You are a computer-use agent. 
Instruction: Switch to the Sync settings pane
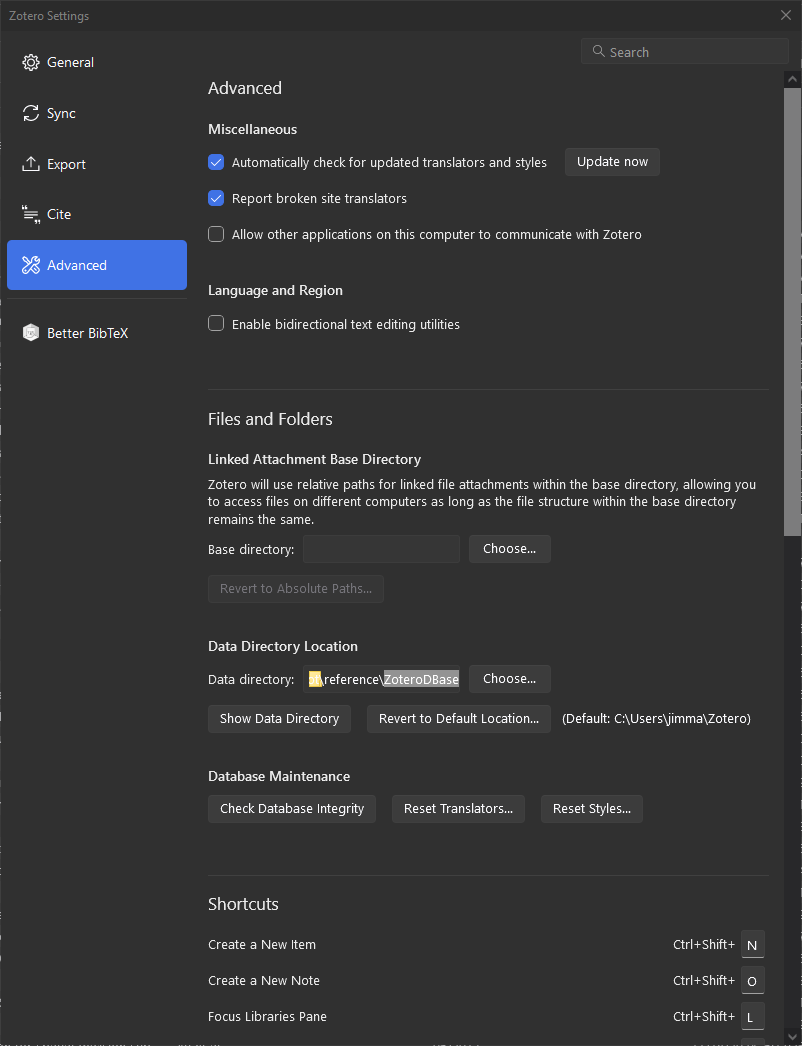pos(97,113)
